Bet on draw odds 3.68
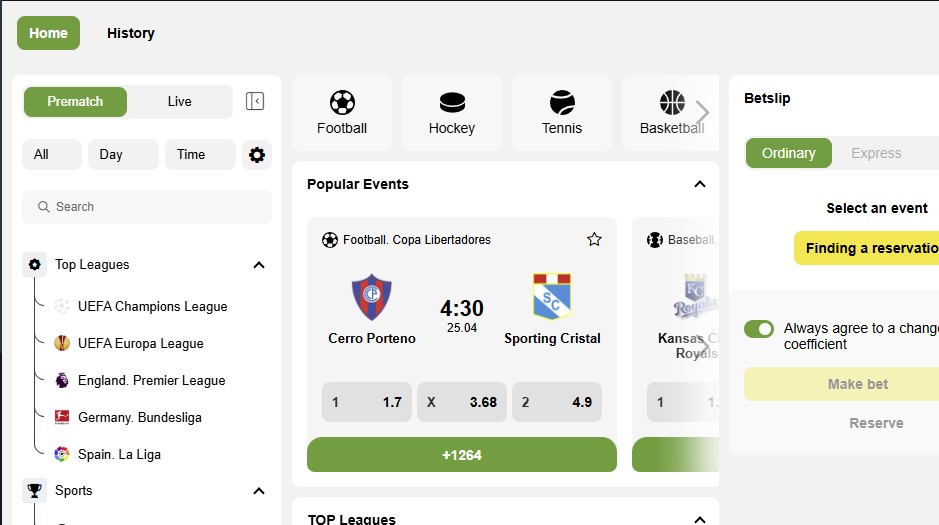 click(462, 402)
